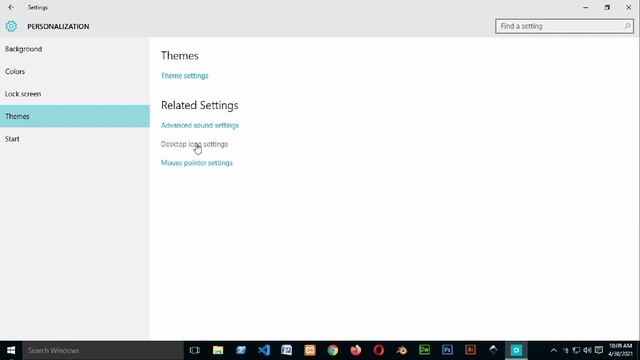This screenshot has height=360, width=640.
Task: Open the Theme settings link
Action: tap(184, 76)
